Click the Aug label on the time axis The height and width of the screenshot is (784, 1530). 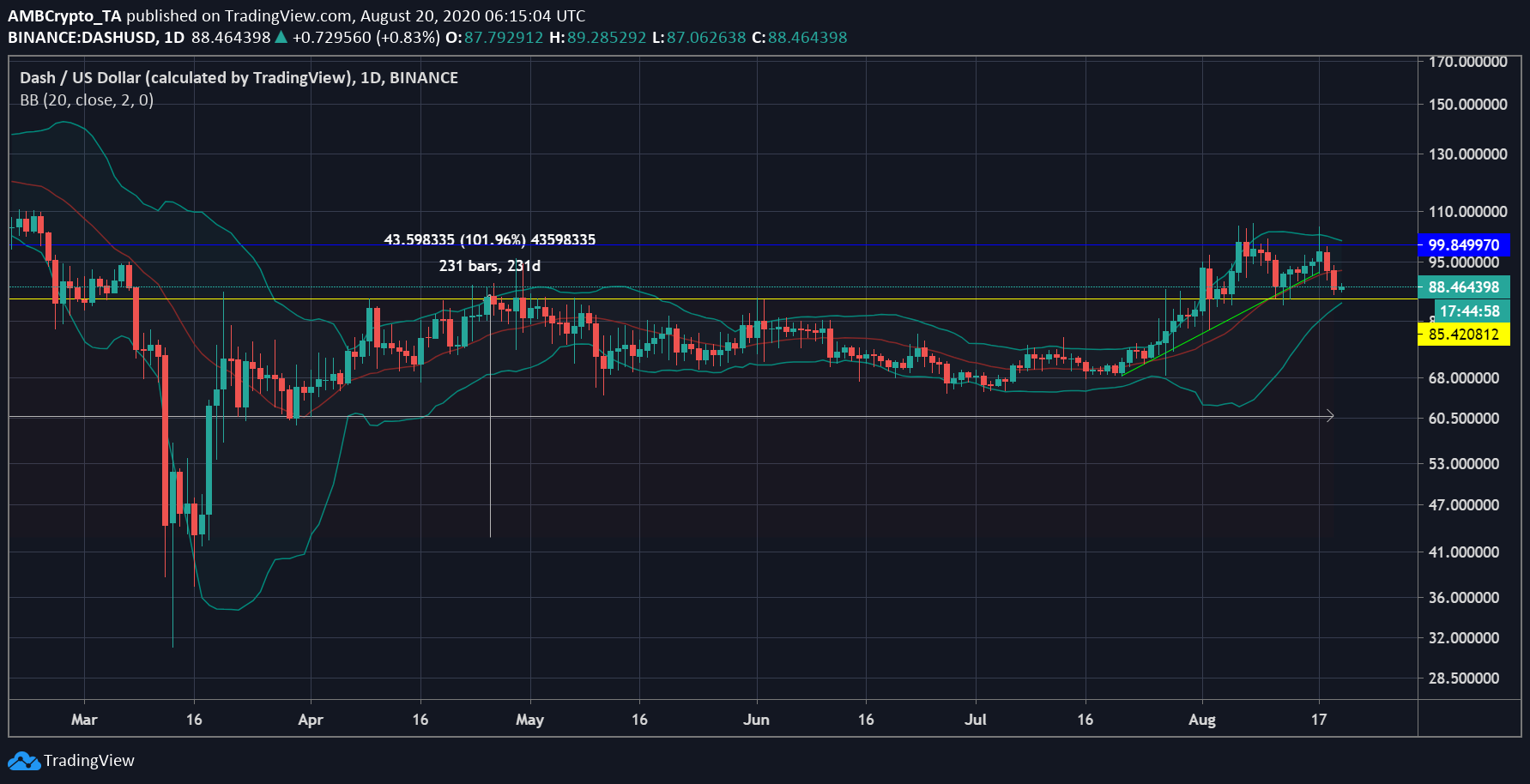tap(1201, 720)
